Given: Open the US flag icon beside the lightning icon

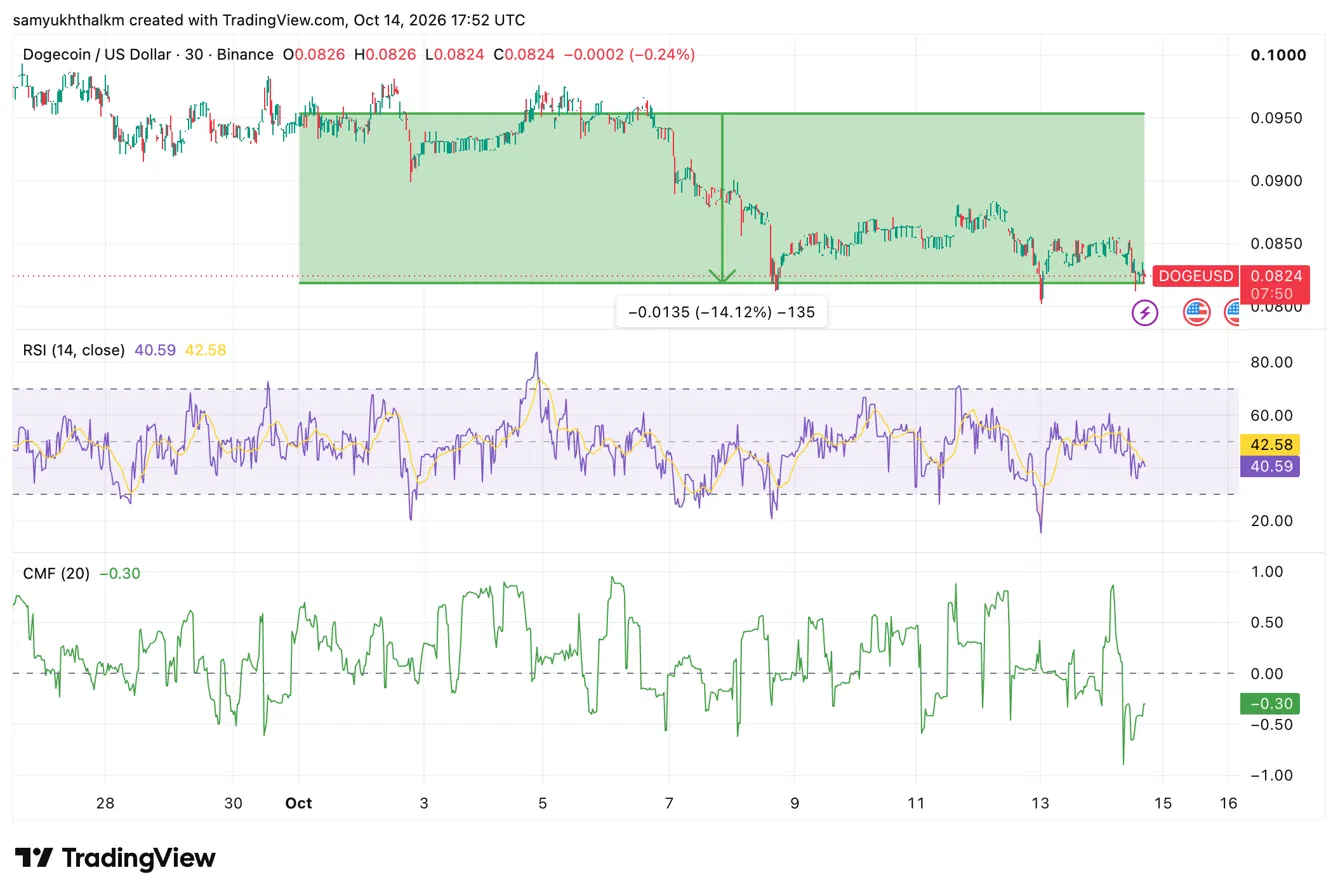Looking at the screenshot, I should 1197,313.
